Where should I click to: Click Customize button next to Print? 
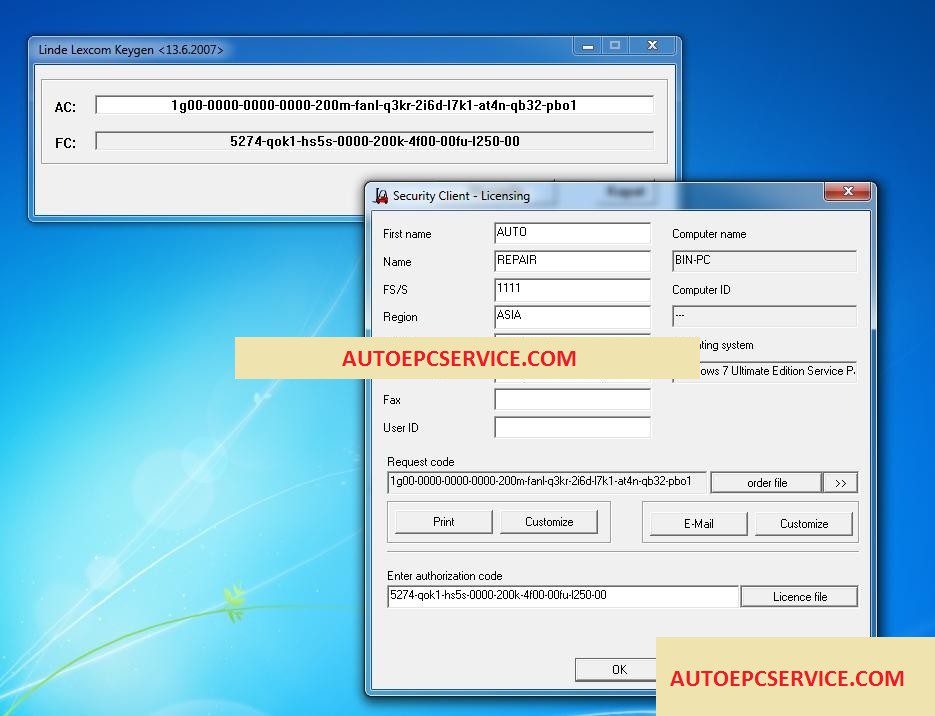(549, 522)
